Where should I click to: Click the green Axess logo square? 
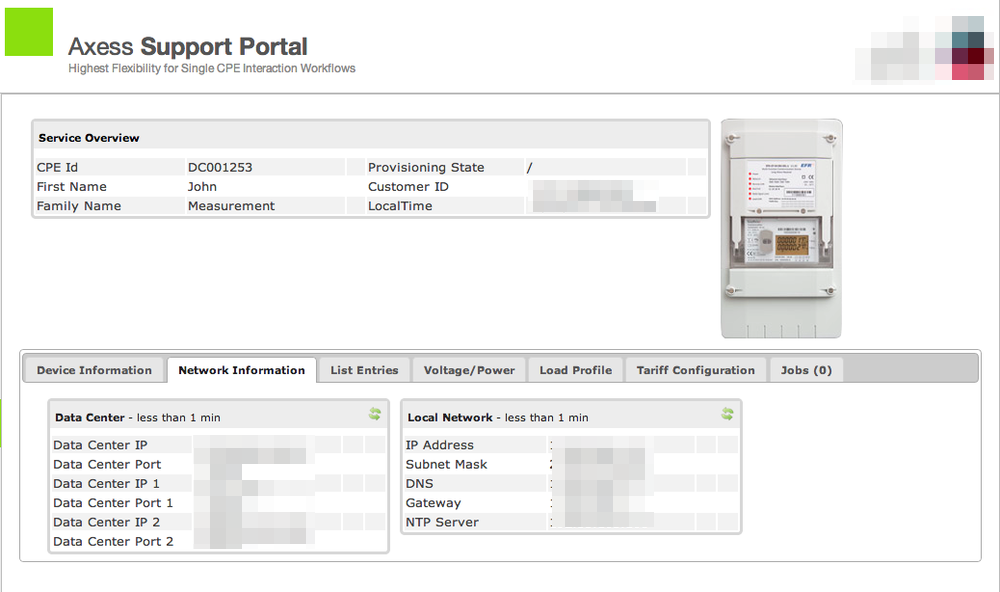tap(29, 32)
